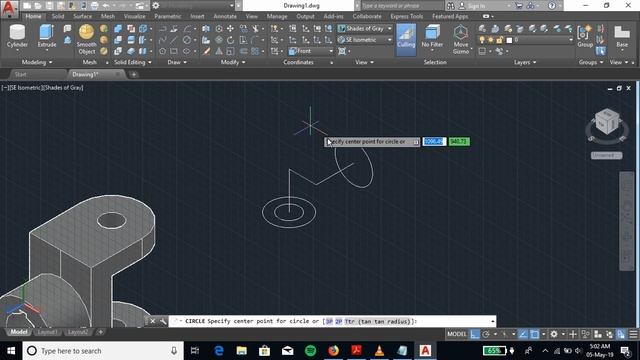
Task: Toggle layer freeze sun icon
Action: pyautogui.click(x=491, y=40)
